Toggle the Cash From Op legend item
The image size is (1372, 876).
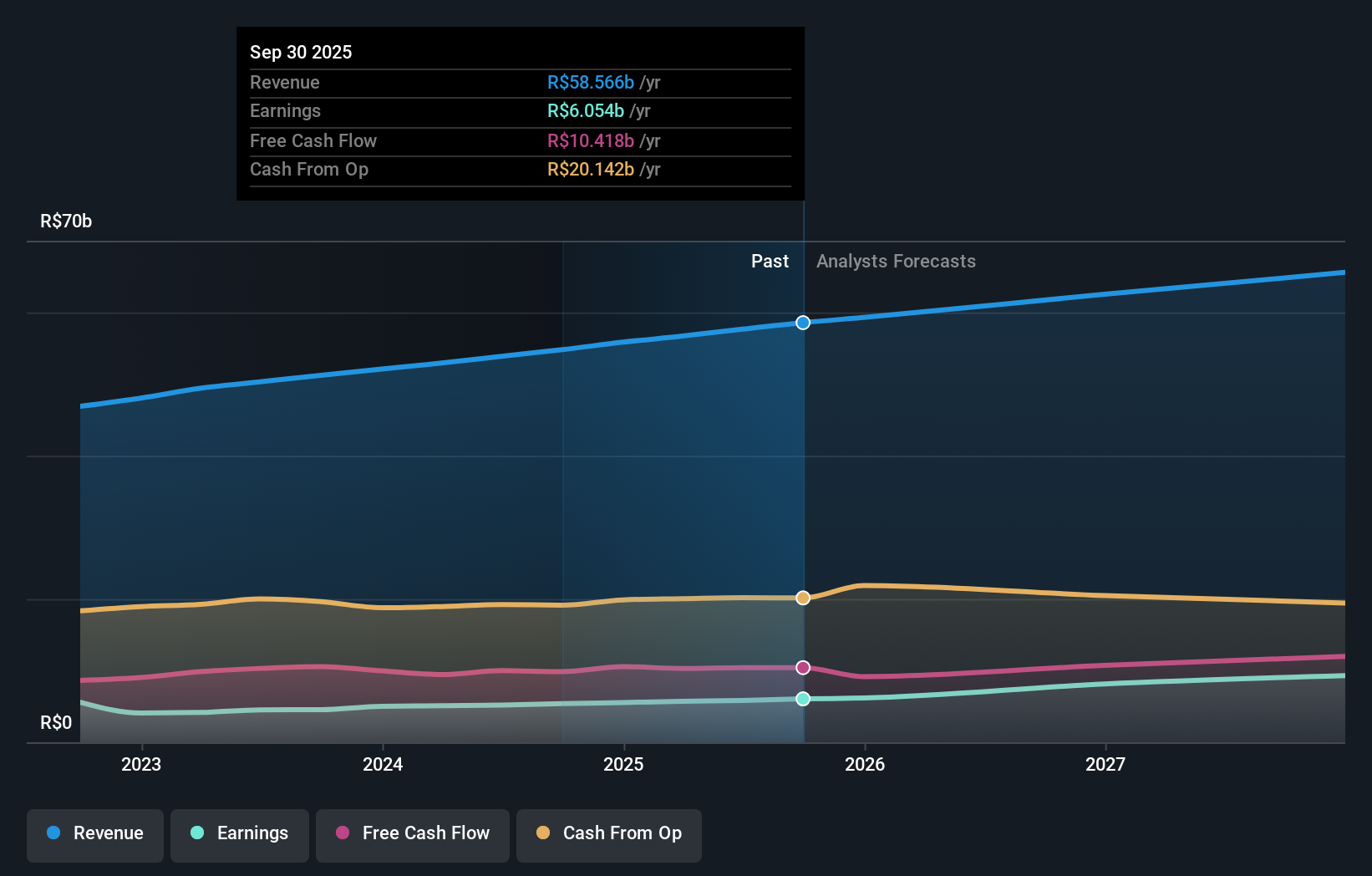(608, 835)
